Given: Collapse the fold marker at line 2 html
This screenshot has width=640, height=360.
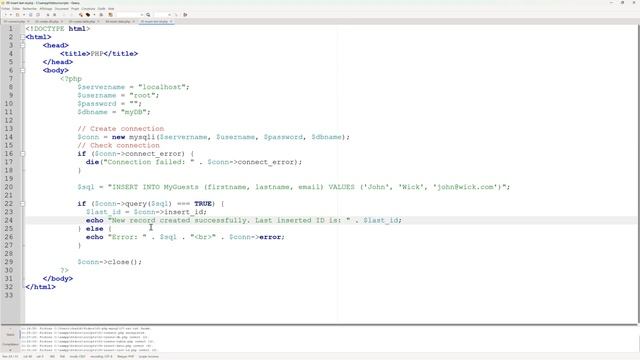Looking at the screenshot, I should click(x=22, y=37).
